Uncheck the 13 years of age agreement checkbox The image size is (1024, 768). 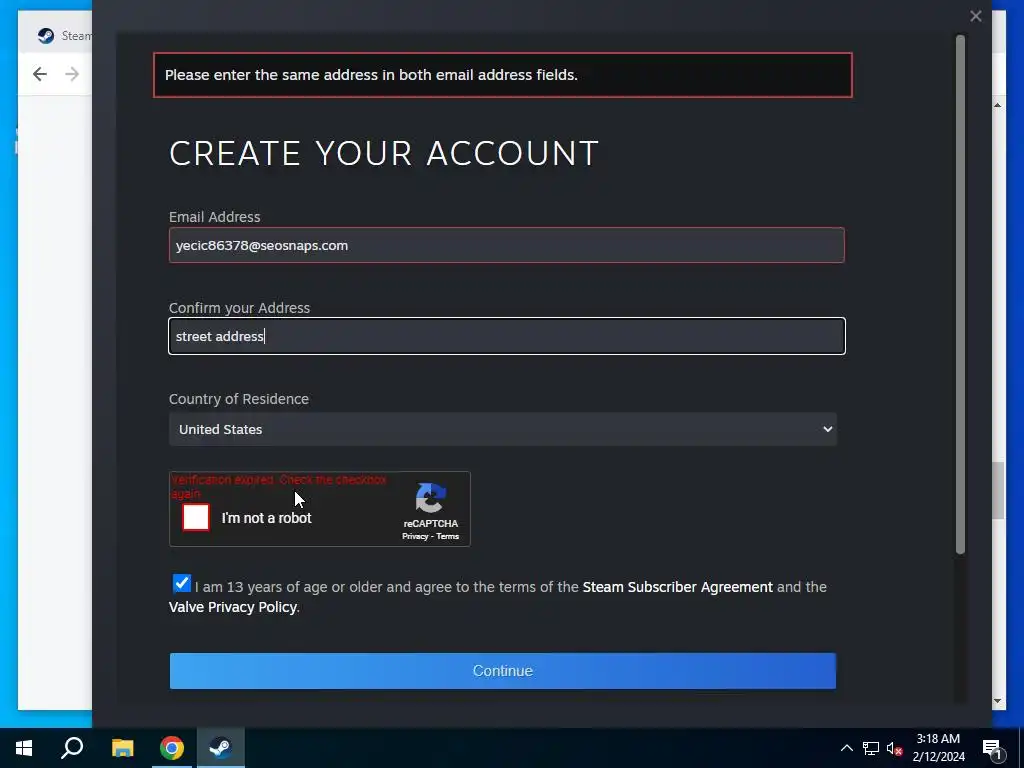(182, 583)
